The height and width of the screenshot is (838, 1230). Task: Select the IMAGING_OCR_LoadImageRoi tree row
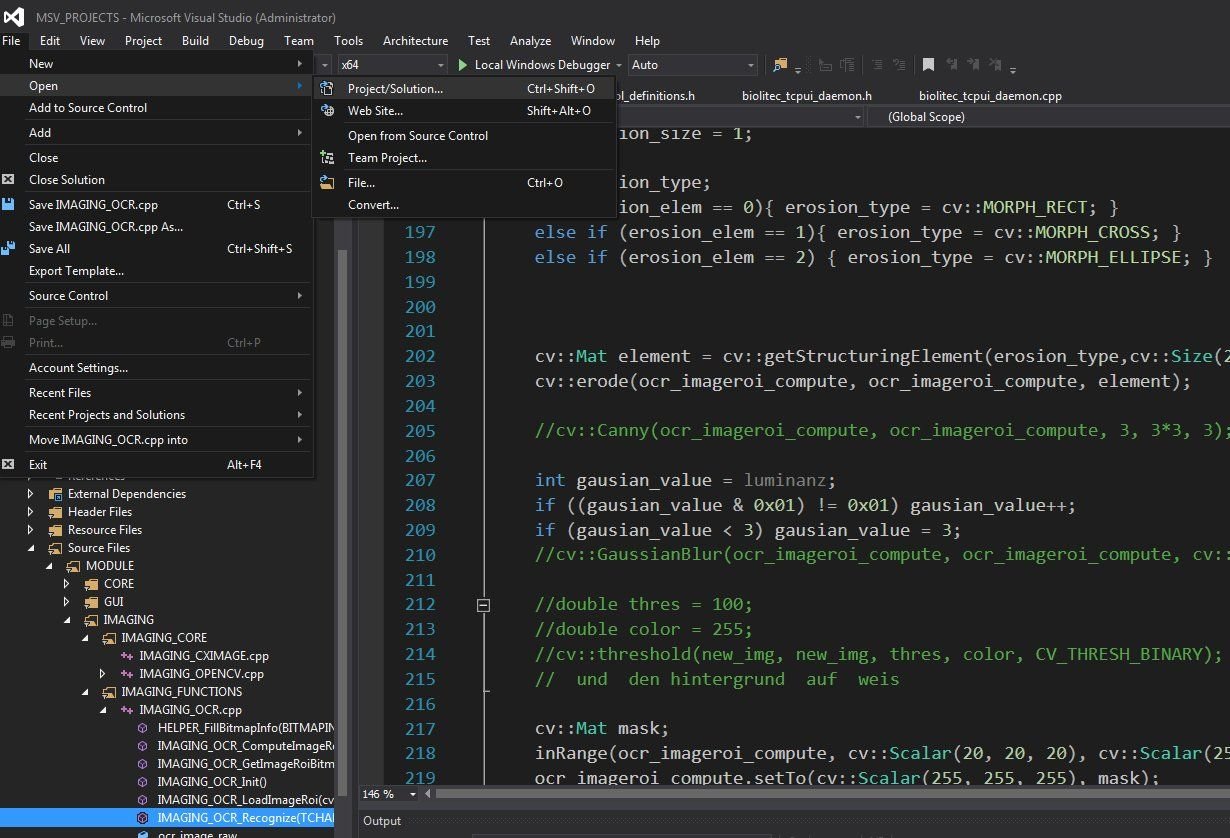pos(168,800)
